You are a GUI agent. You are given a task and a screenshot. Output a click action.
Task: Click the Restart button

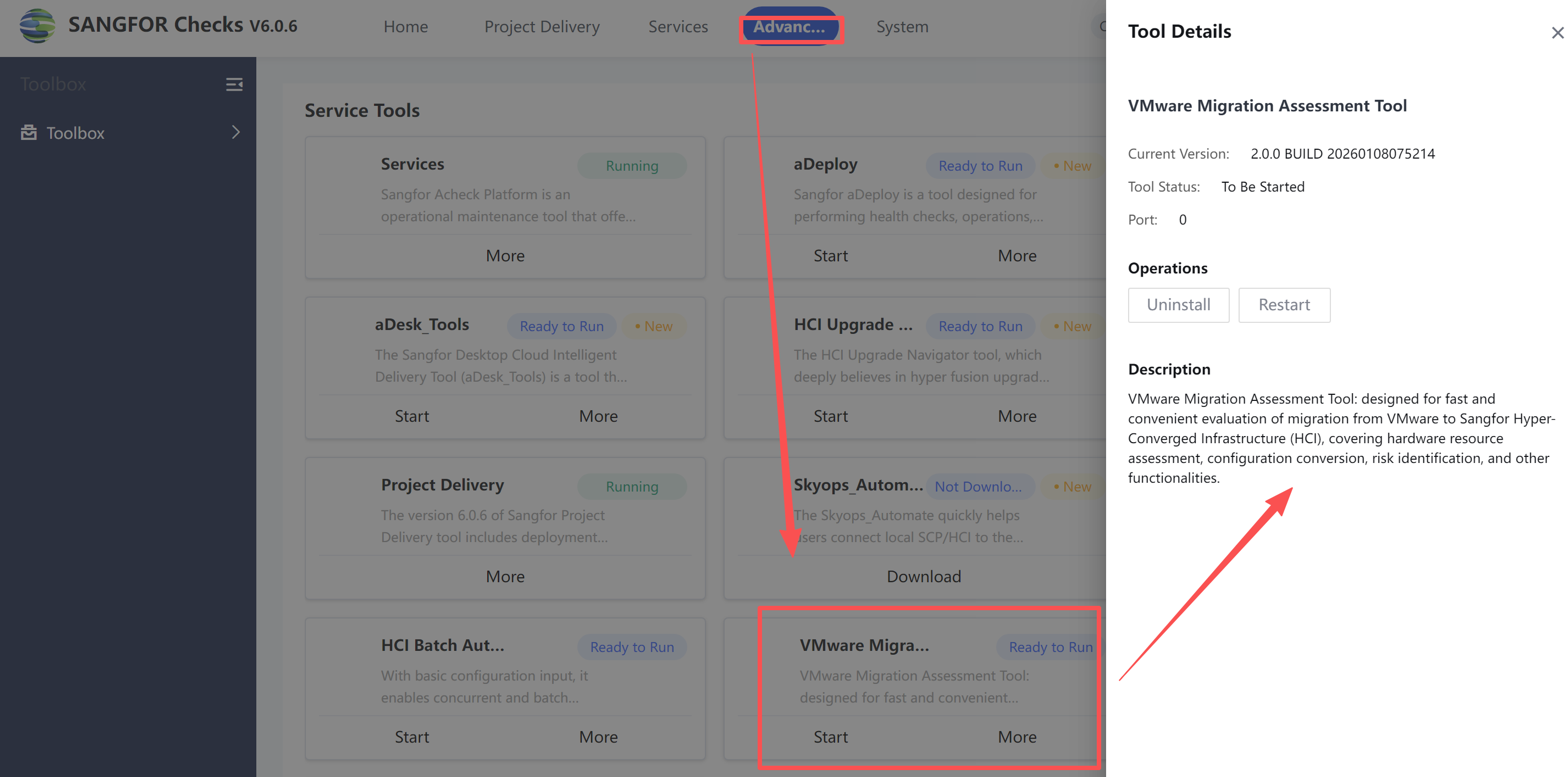click(1284, 305)
